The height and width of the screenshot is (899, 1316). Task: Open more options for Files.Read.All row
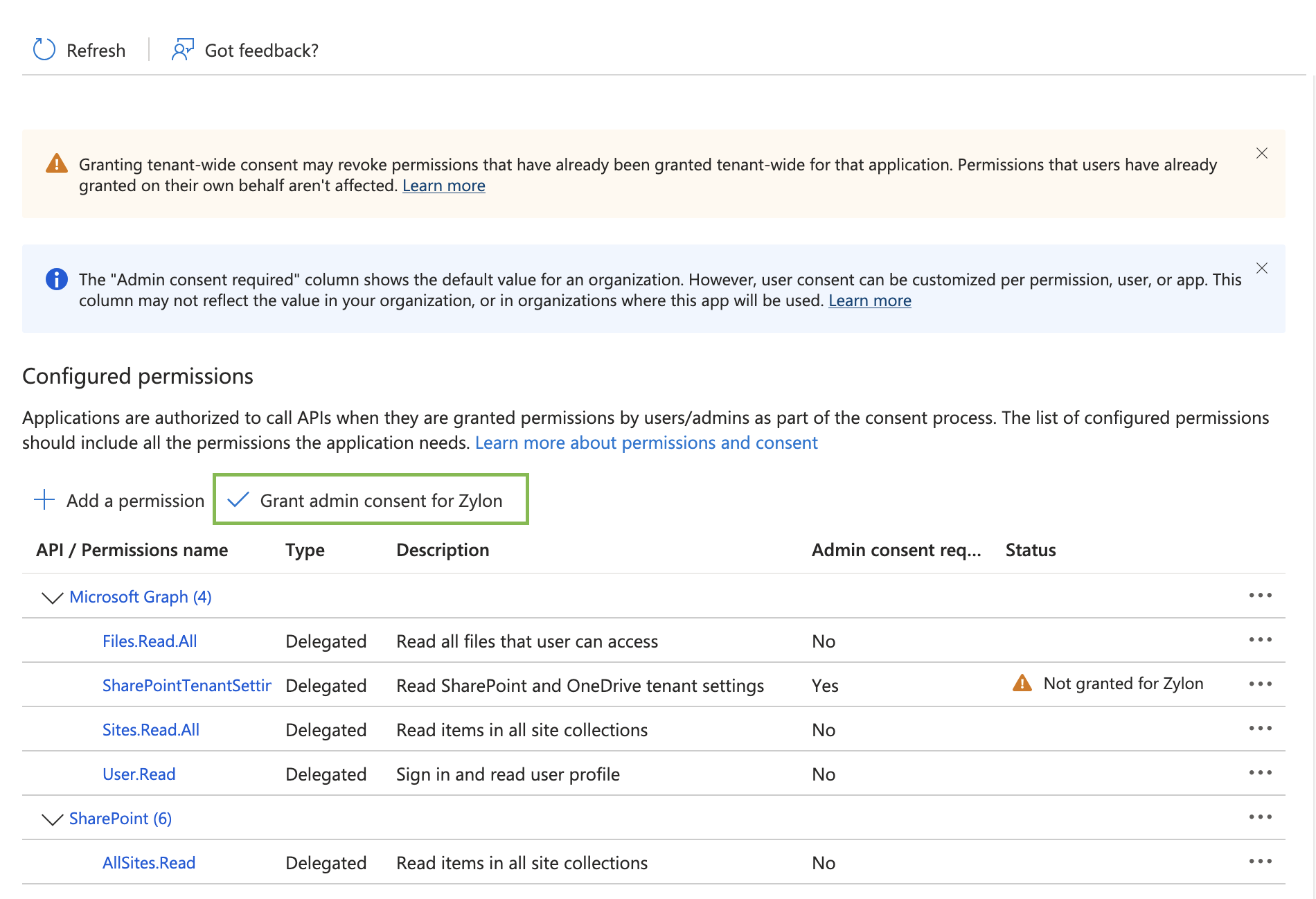(1261, 640)
